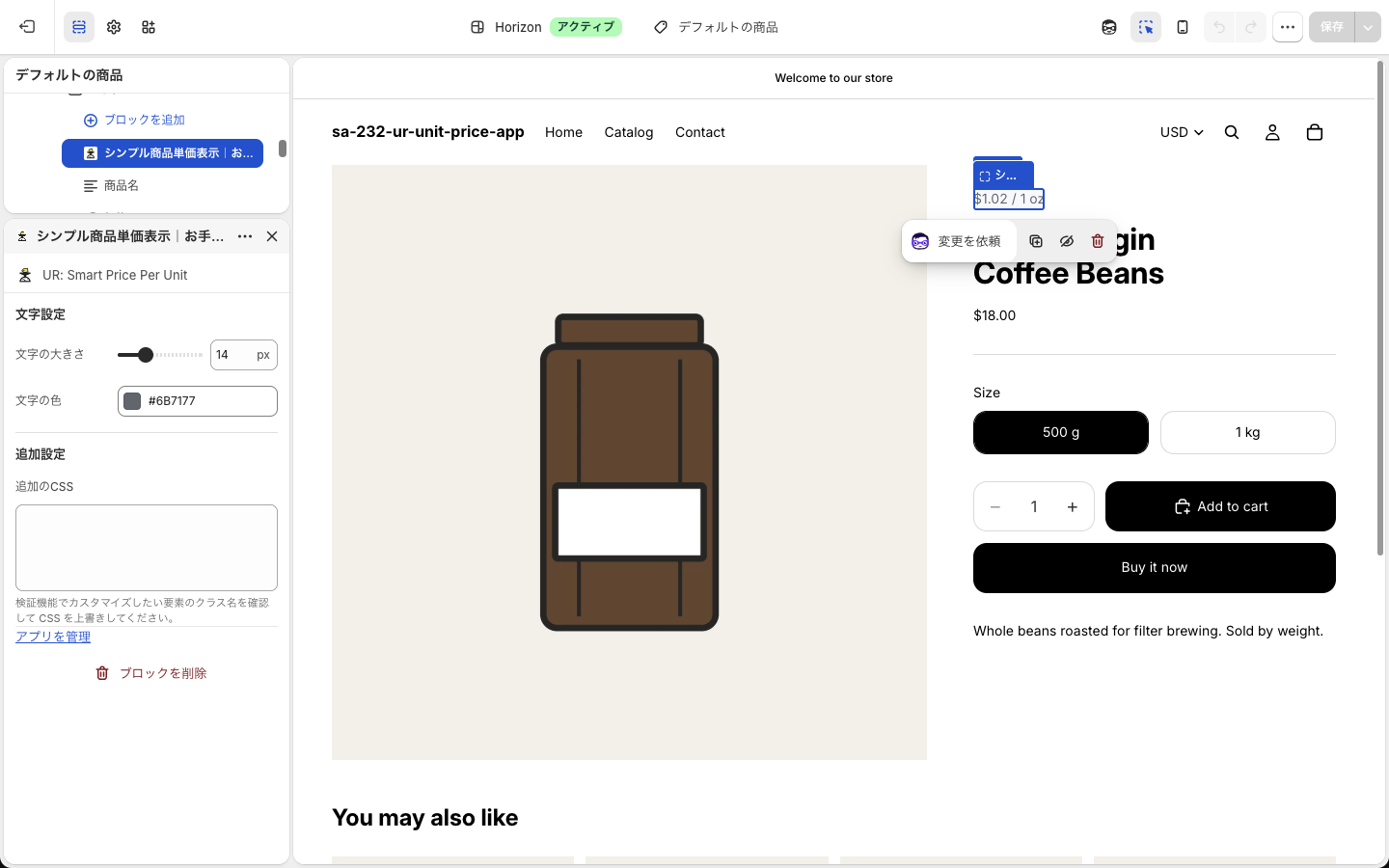Switch to mobile preview icon
Screen dimensions: 1389x868
point(1183,27)
